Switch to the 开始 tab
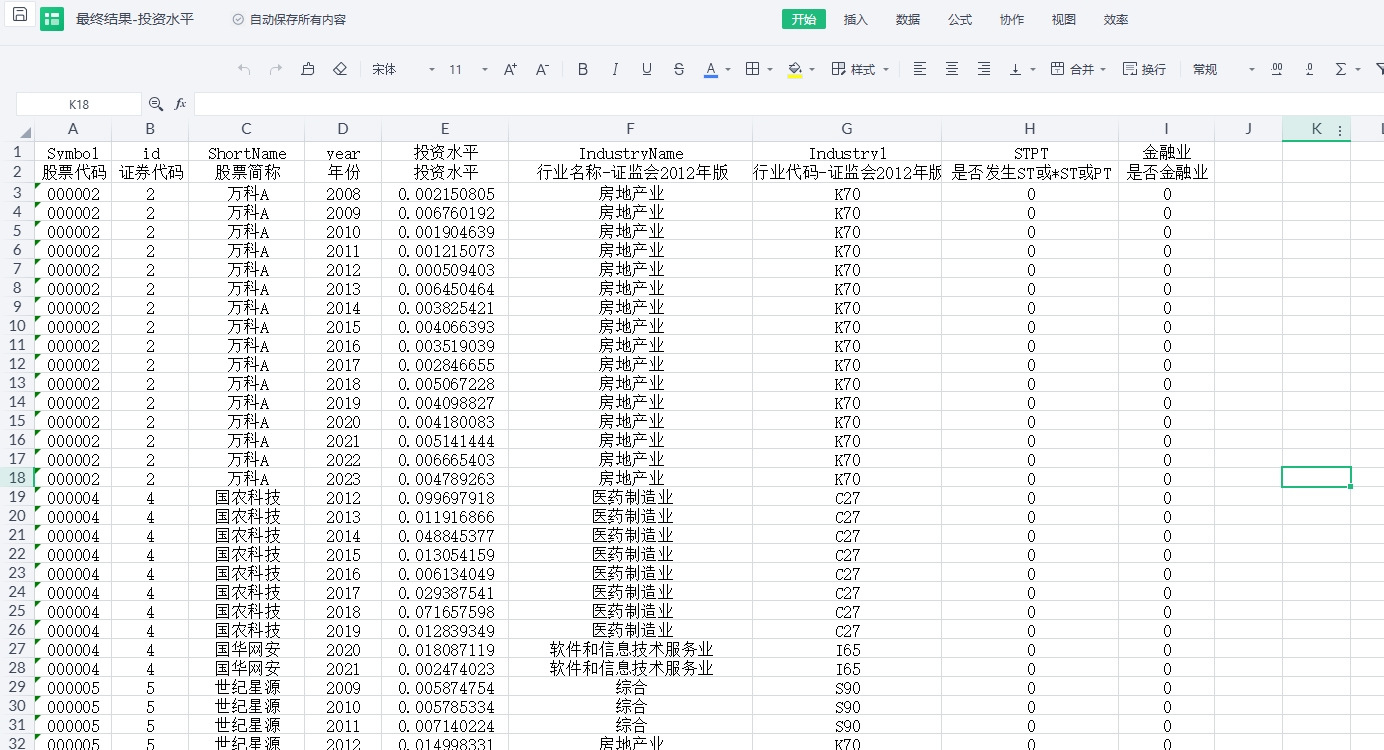 [804, 19]
